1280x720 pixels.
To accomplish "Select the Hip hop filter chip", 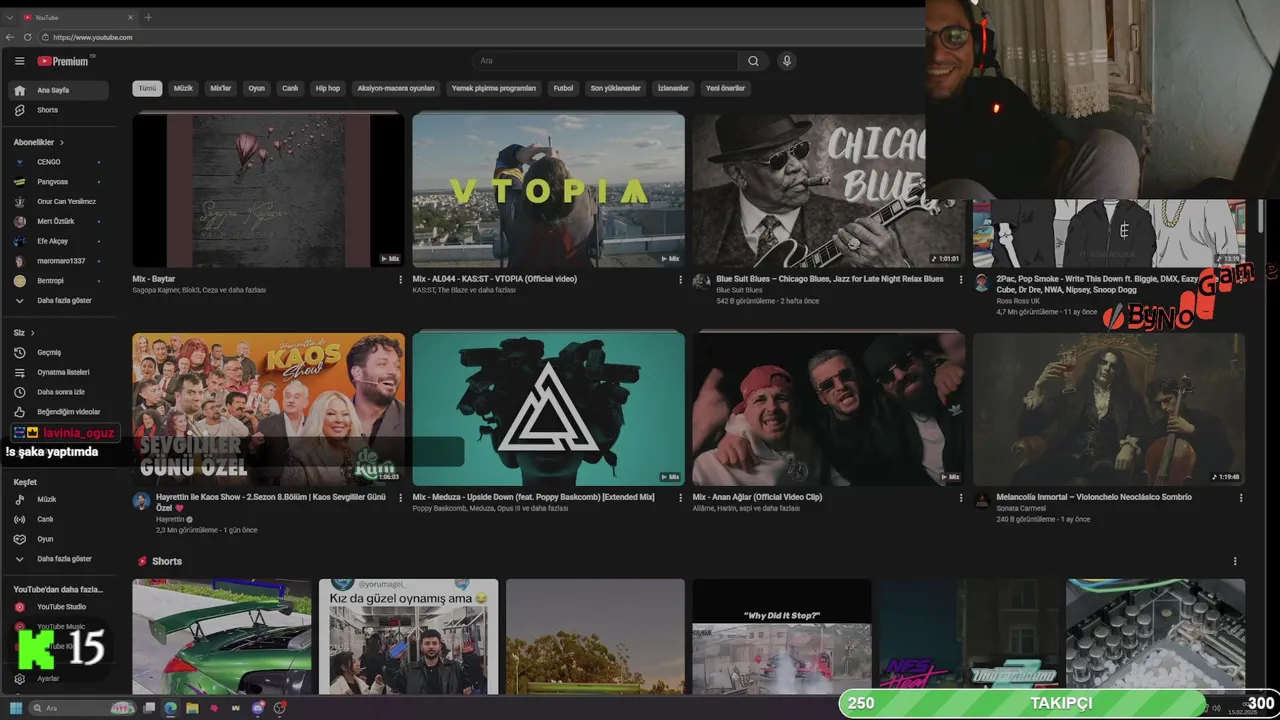I will 328,88.
